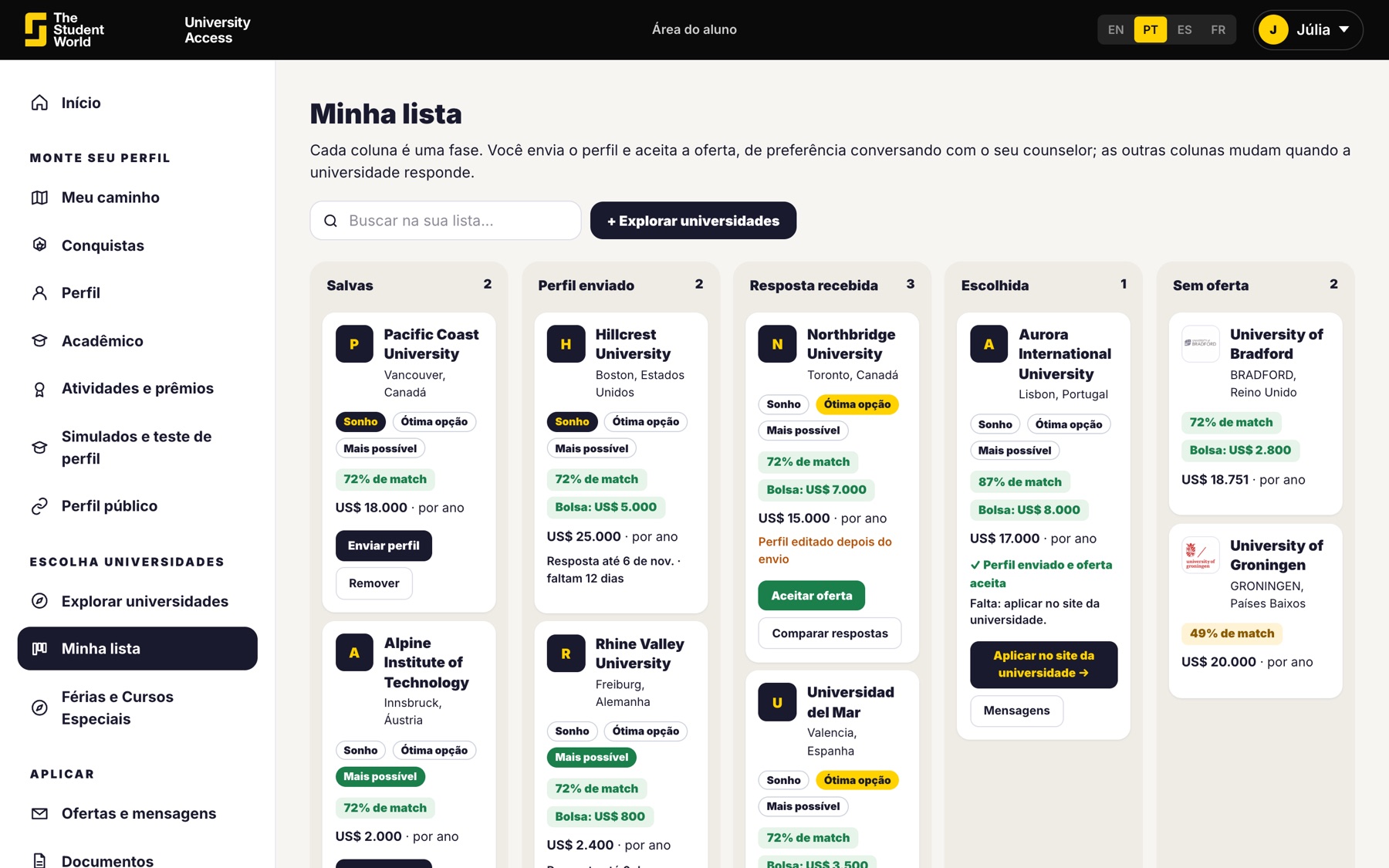The image size is (1389, 868).
Task: Open the Júlia user dropdown arrow
Action: pyautogui.click(x=1344, y=30)
